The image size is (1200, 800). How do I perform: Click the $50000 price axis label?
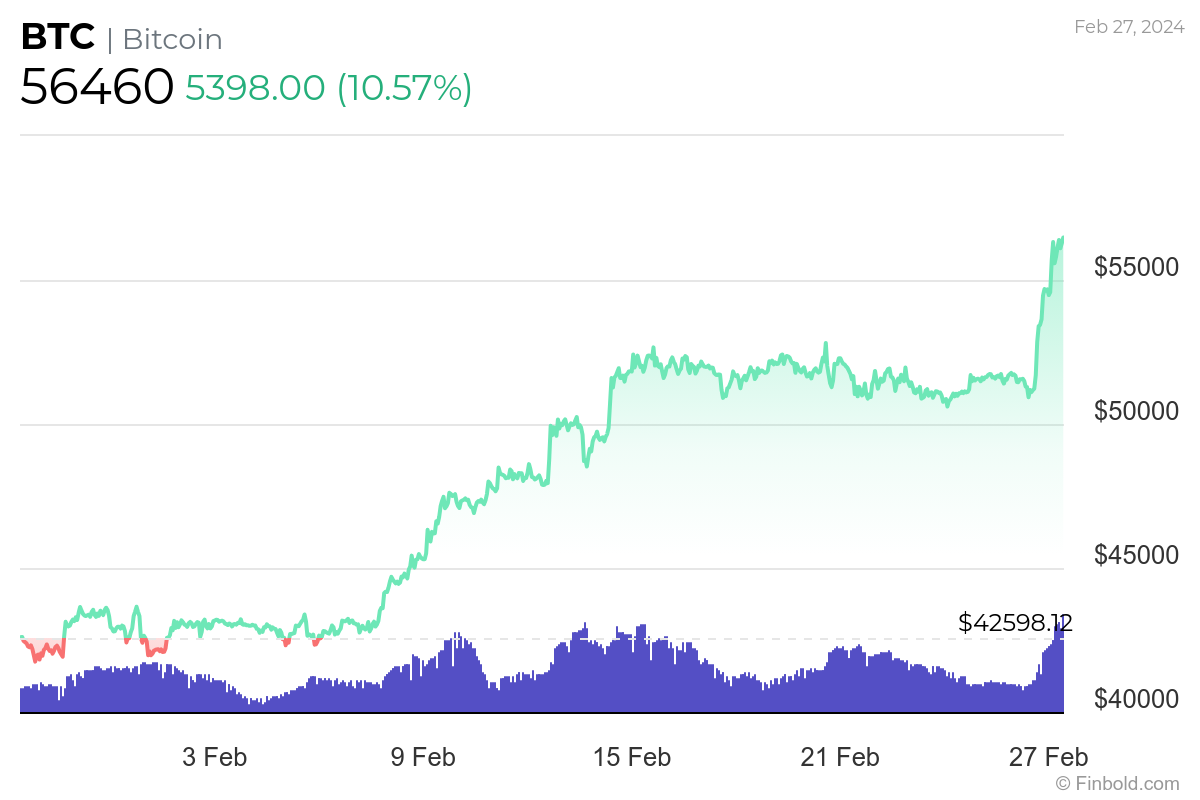[x=1136, y=411]
